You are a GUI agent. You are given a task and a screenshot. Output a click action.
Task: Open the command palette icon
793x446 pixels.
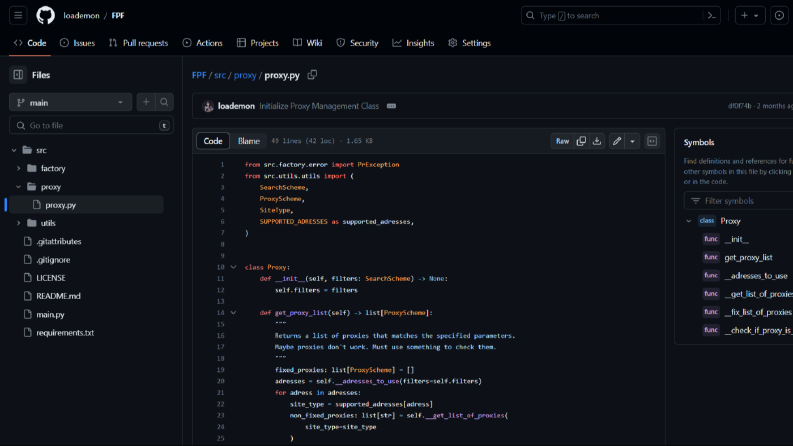click(x=712, y=16)
